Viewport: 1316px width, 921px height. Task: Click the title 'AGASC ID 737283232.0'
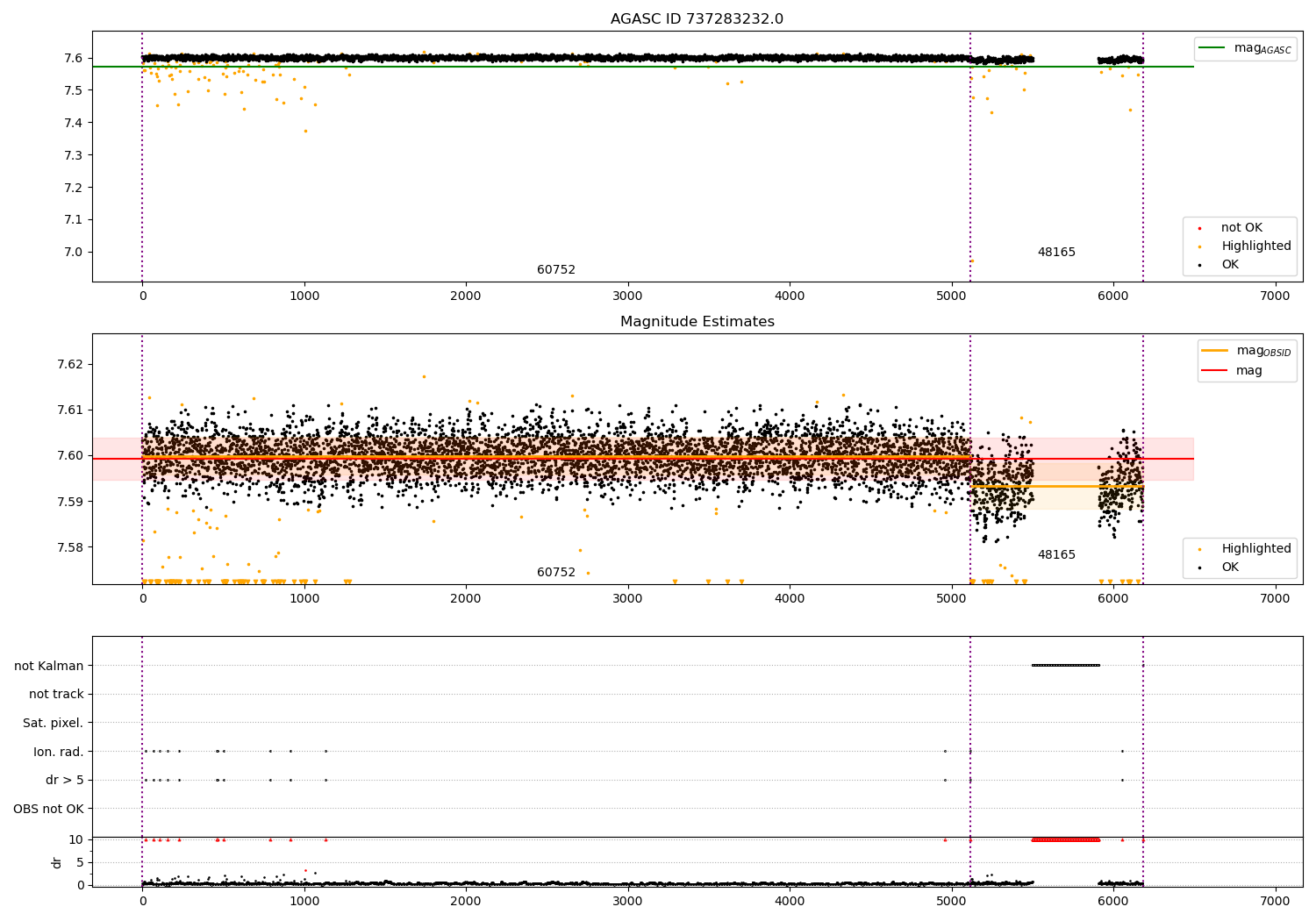[x=697, y=19]
